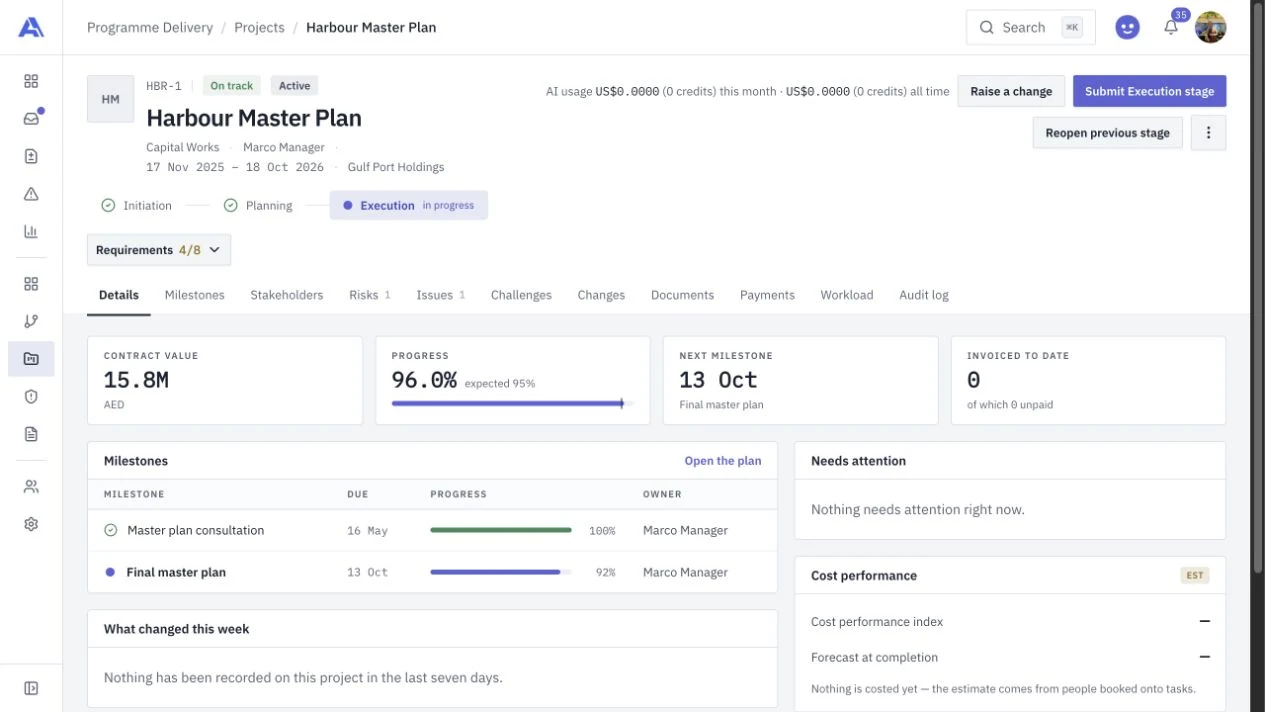The width and height of the screenshot is (1265, 712).
Task: Switch to the Changes tab
Action: tap(601, 295)
